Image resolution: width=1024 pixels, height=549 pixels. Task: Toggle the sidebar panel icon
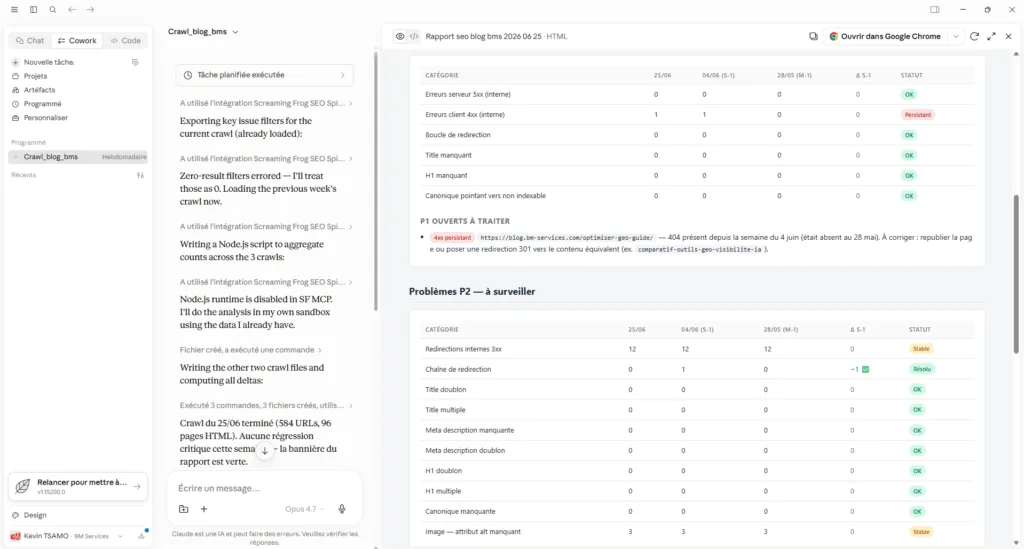click(x=33, y=10)
